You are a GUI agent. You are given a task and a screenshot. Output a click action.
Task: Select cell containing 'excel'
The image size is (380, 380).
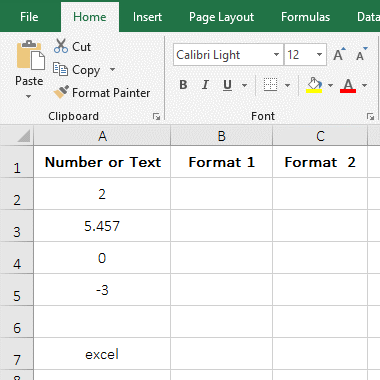102,354
